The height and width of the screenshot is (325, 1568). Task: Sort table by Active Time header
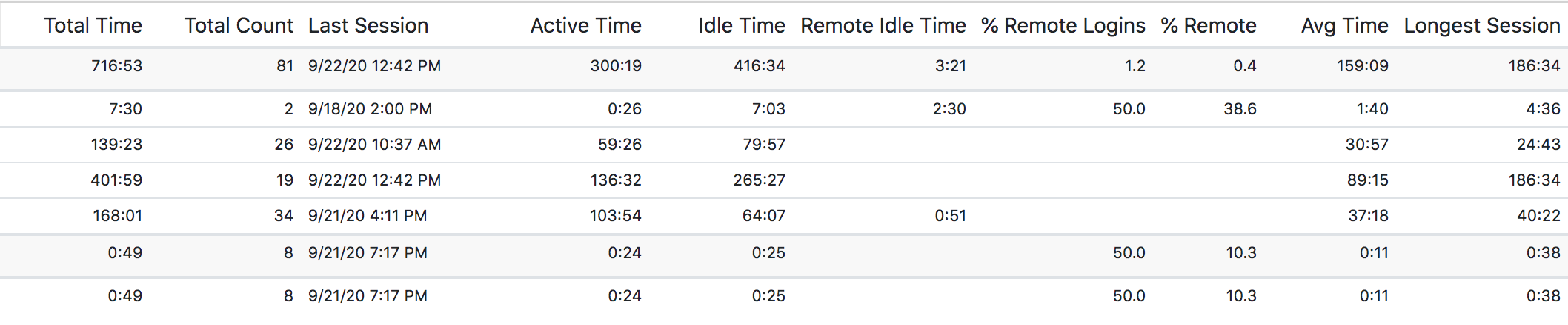pos(586,25)
